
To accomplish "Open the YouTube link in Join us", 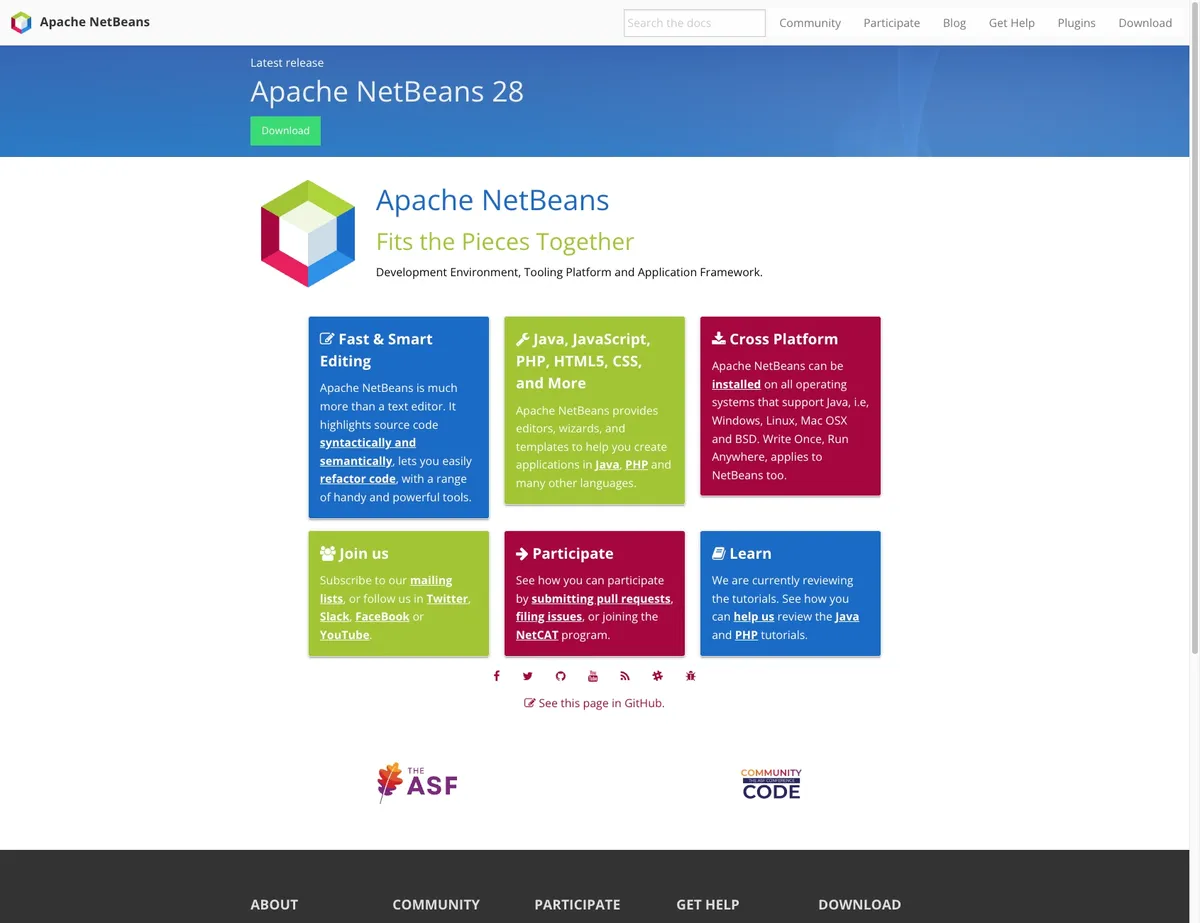I will point(345,635).
